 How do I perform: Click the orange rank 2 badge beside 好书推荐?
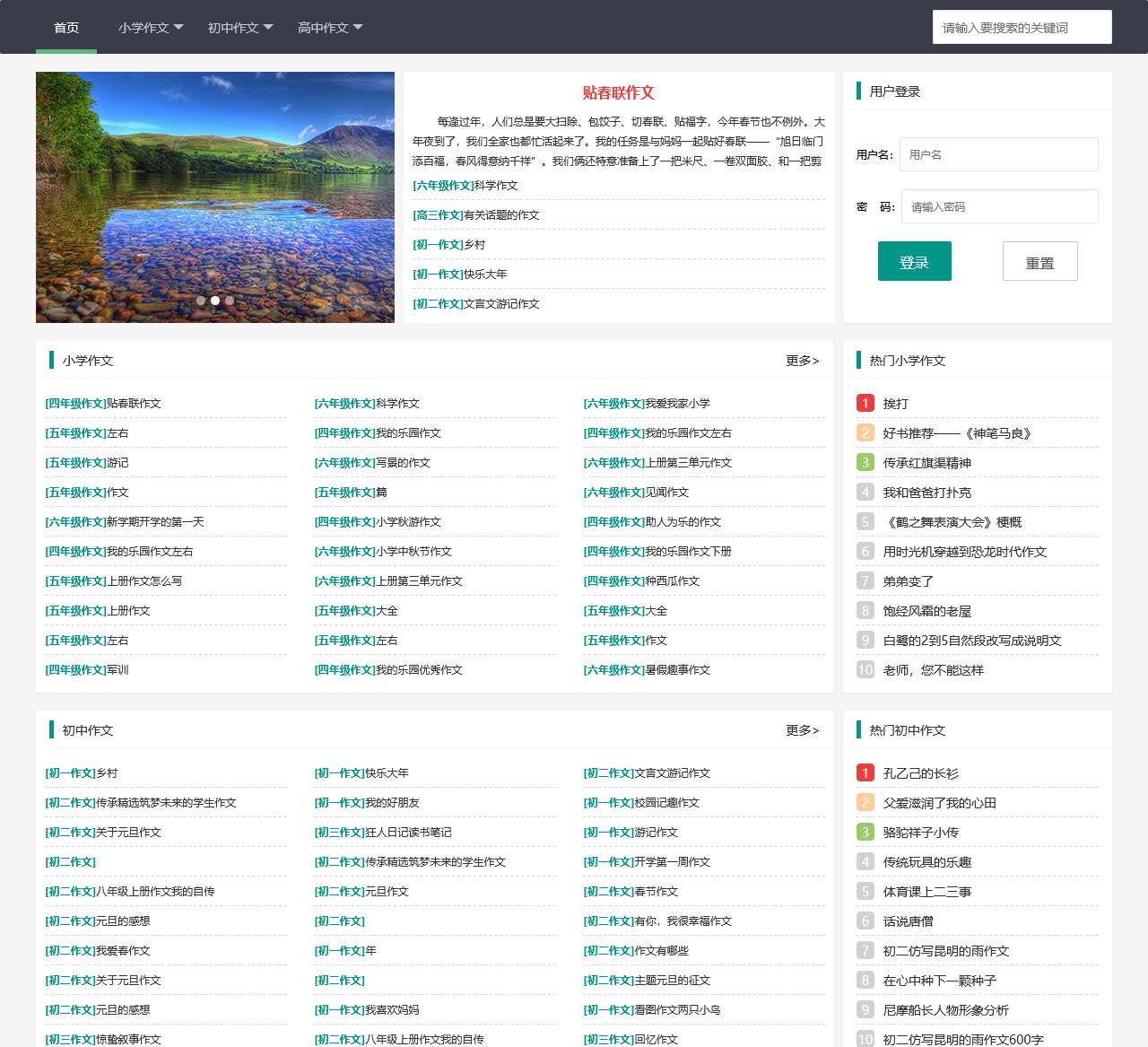point(865,433)
